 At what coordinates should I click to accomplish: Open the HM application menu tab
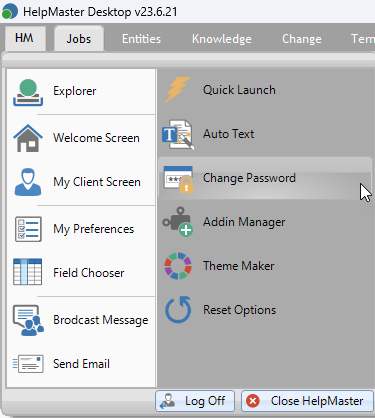25,38
